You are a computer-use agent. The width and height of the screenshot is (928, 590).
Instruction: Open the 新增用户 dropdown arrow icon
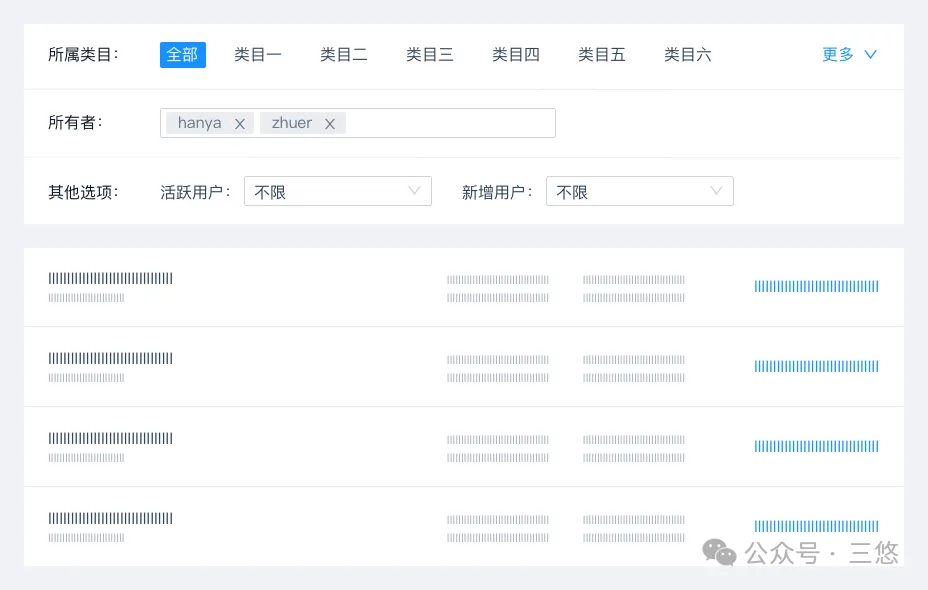(x=716, y=191)
